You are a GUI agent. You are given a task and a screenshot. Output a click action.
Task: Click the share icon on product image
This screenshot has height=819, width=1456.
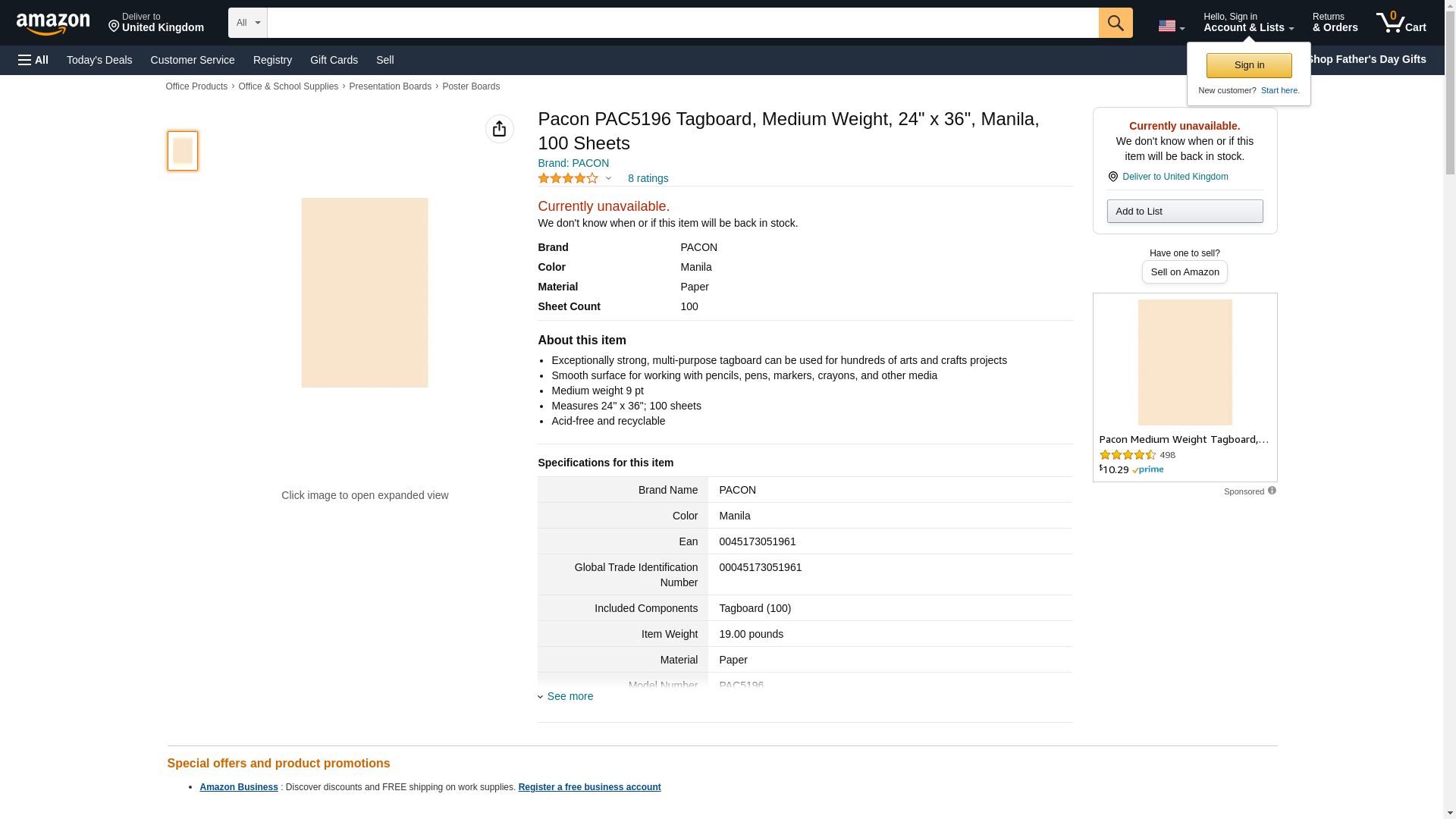(499, 129)
